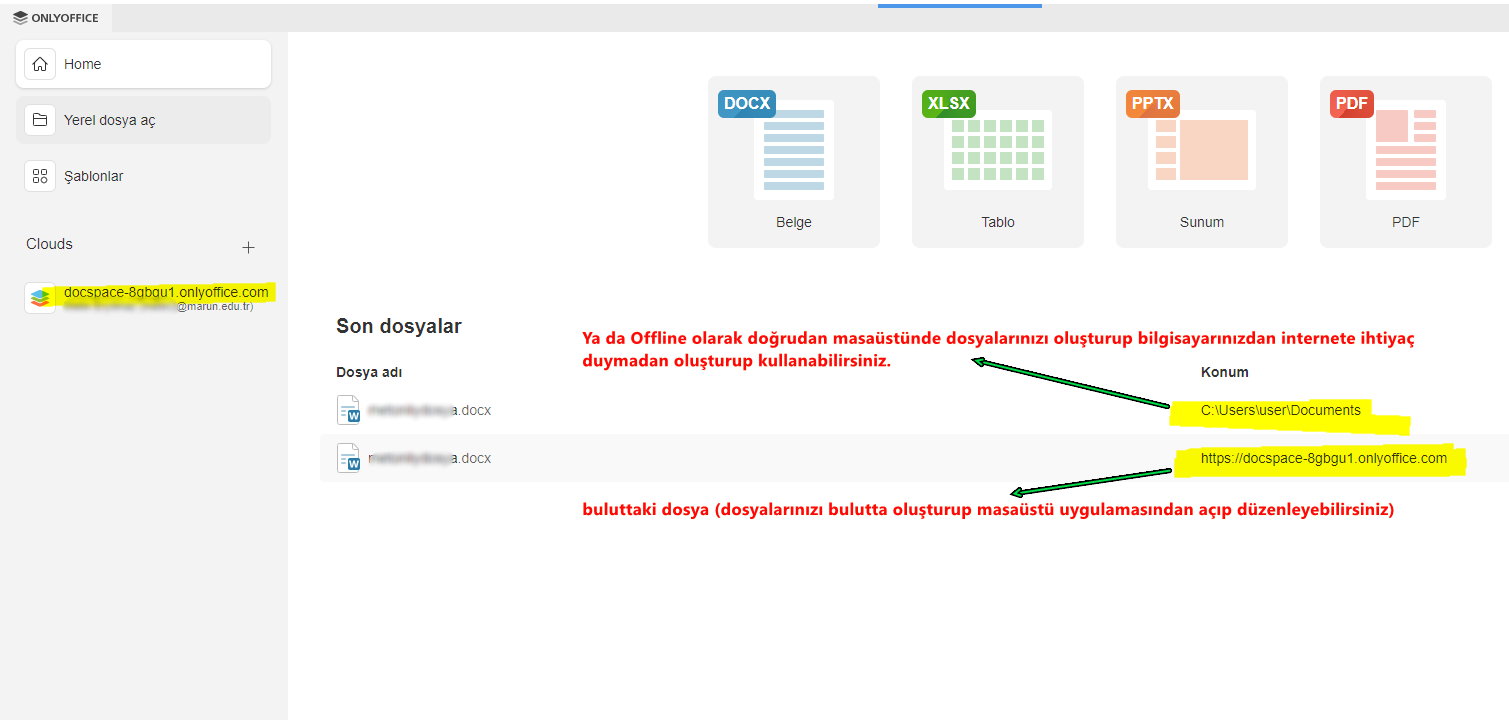
Task: Click the Konum column header
Action: tap(1224, 372)
